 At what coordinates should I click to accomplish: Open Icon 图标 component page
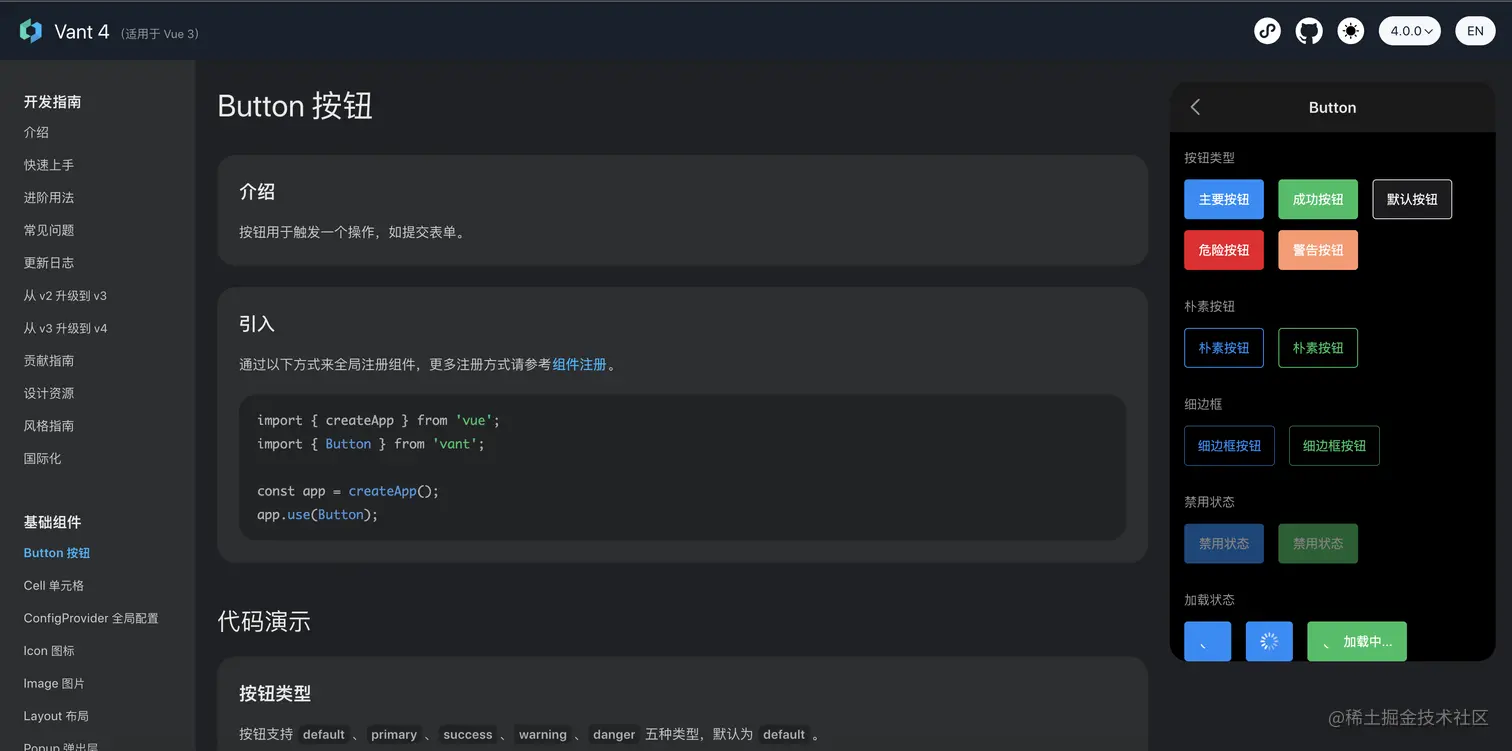(x=49, y=650)
